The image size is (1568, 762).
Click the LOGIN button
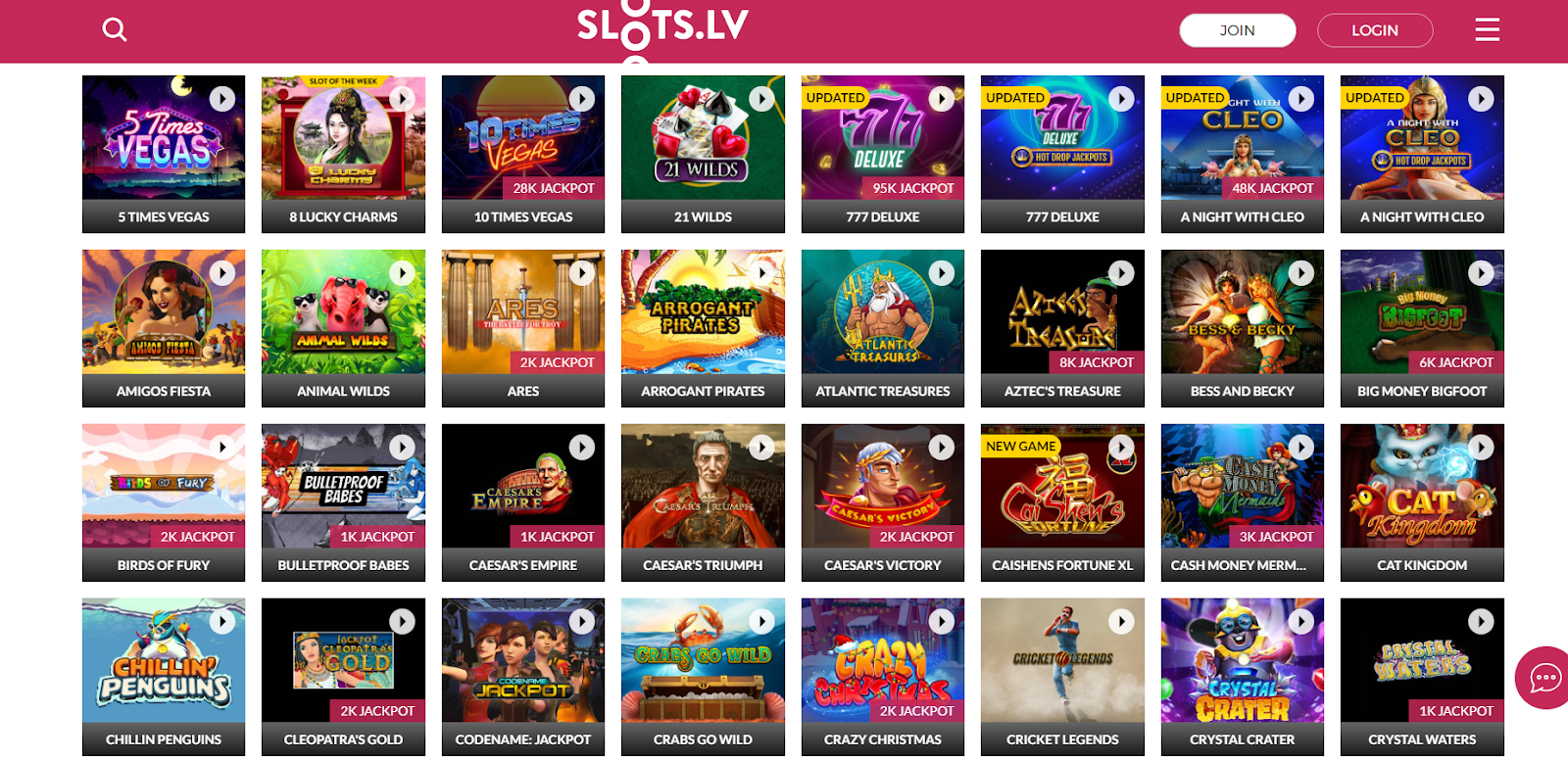pos(1375,30)
